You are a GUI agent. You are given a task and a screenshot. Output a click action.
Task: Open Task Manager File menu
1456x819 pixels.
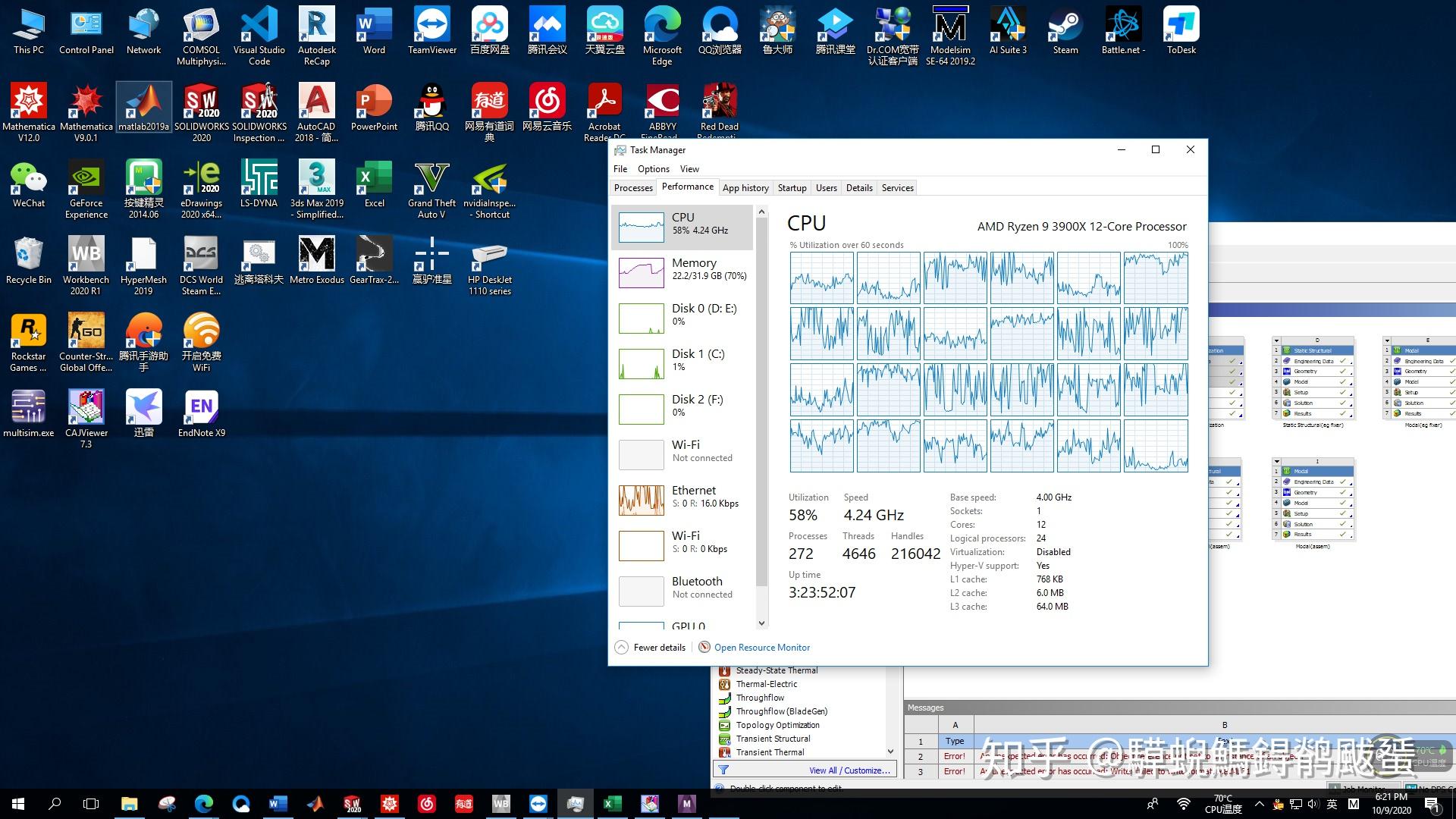[x=620, y=169]
